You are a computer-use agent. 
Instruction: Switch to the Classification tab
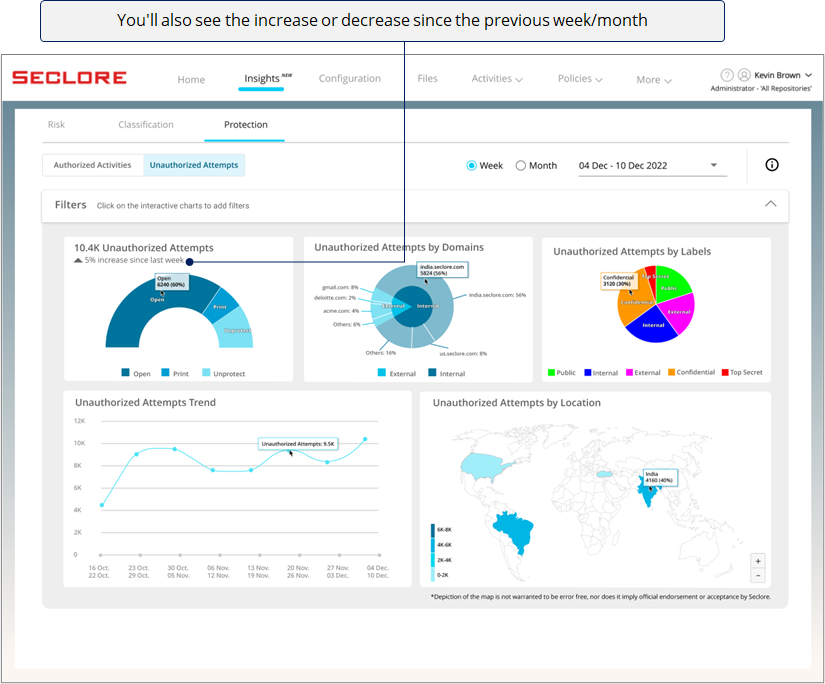click(x=146, y=125)
